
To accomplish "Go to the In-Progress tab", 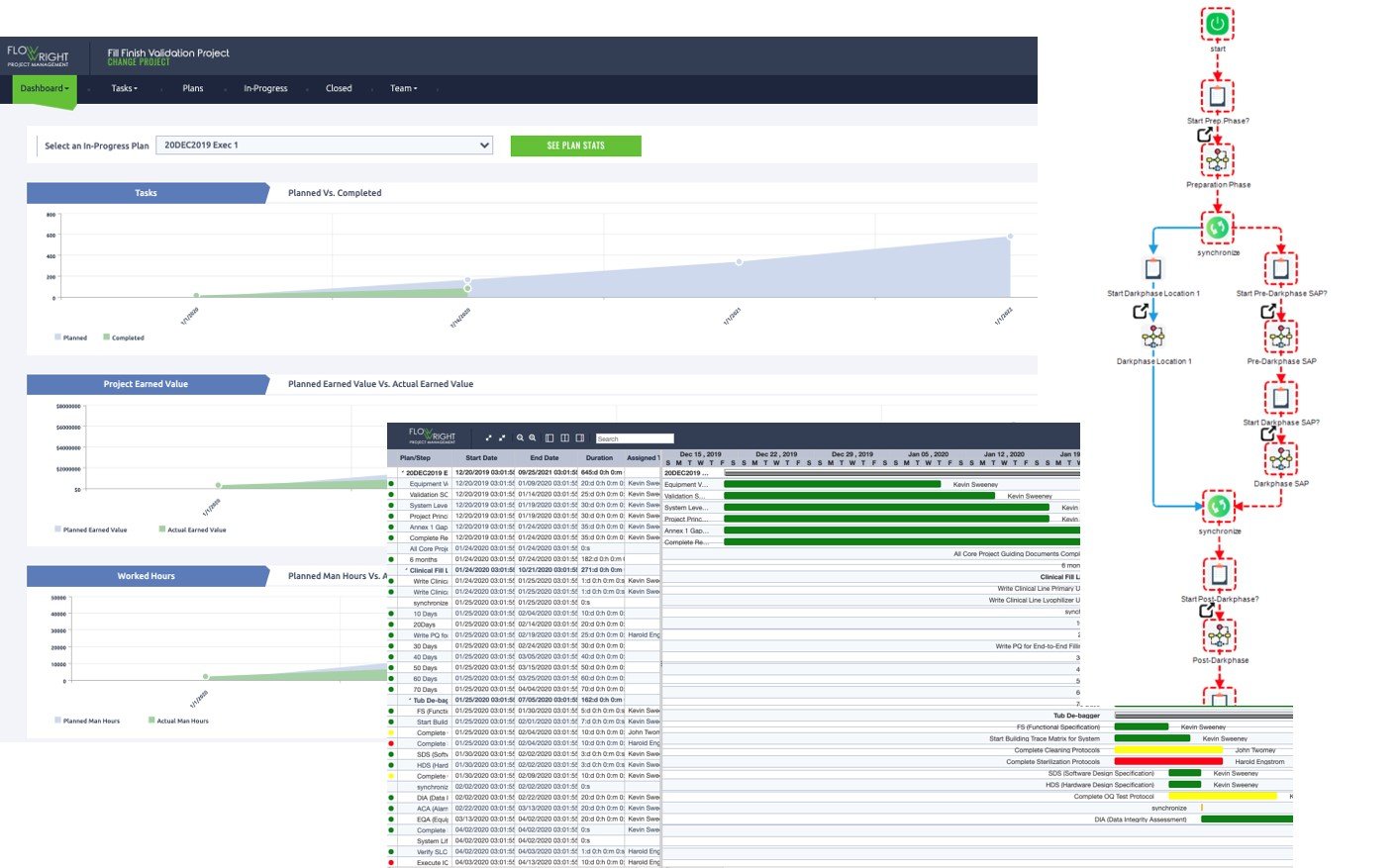I will [x=265, y=89].
